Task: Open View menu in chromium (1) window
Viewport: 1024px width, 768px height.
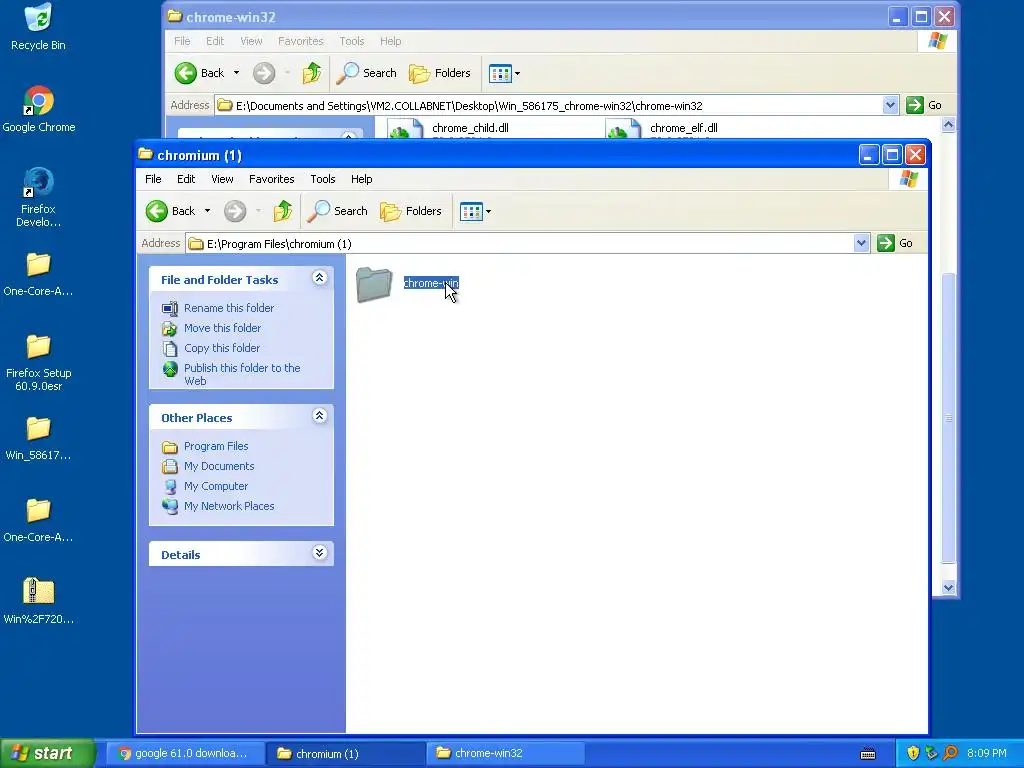Action: (222, 179)
